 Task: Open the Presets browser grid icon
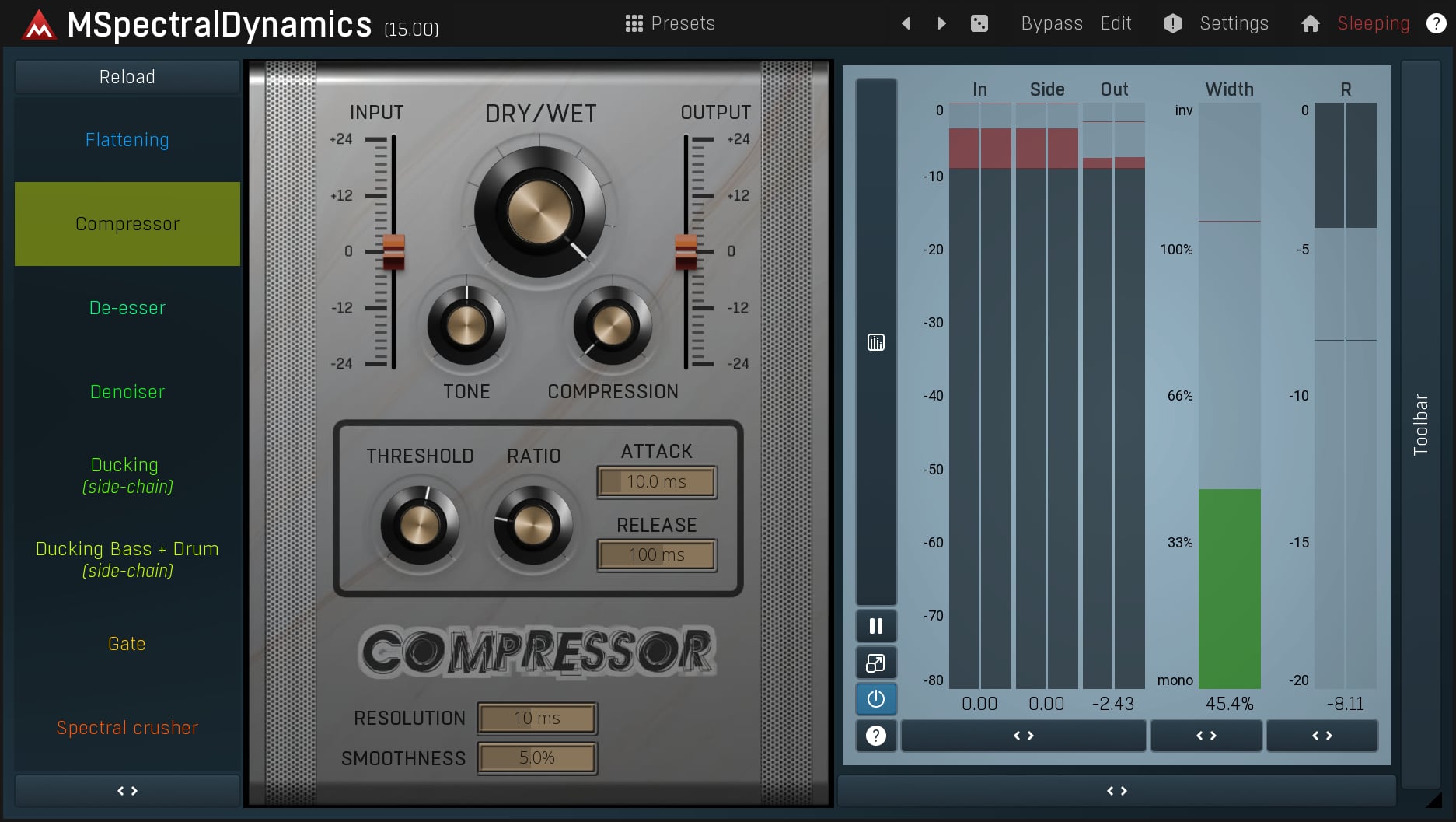click(633, 23)
